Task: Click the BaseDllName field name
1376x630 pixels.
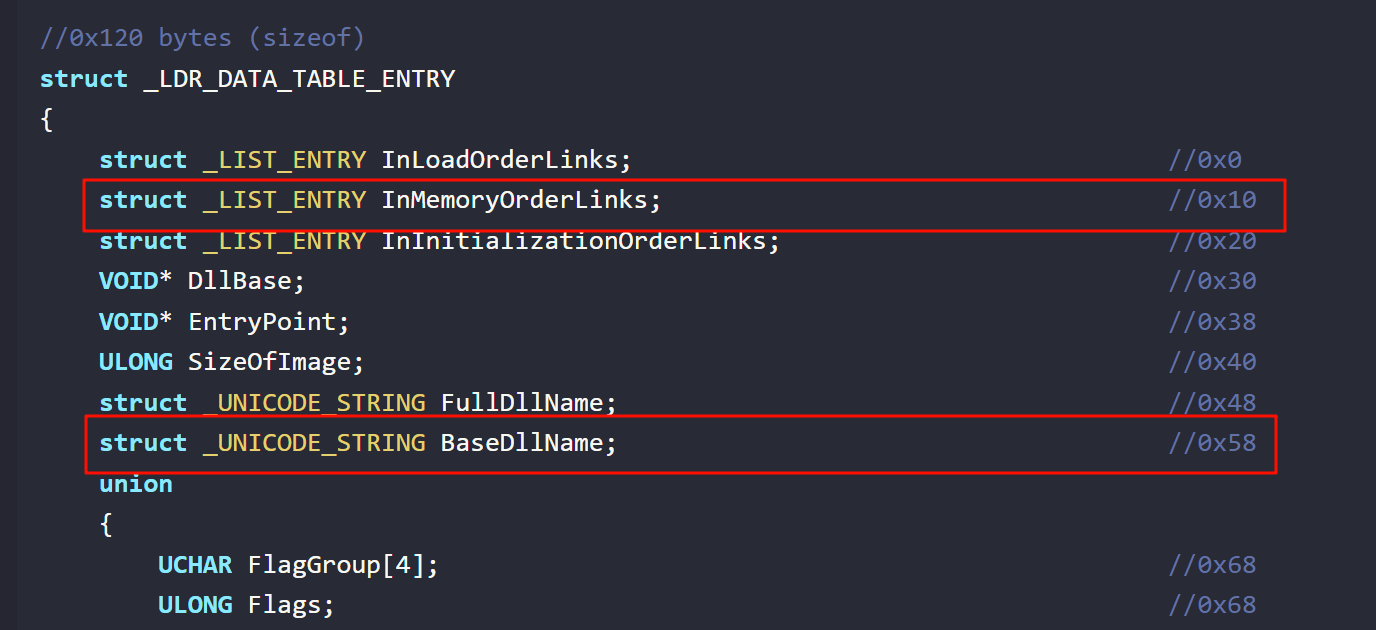Action: click(x=522, y=443)
